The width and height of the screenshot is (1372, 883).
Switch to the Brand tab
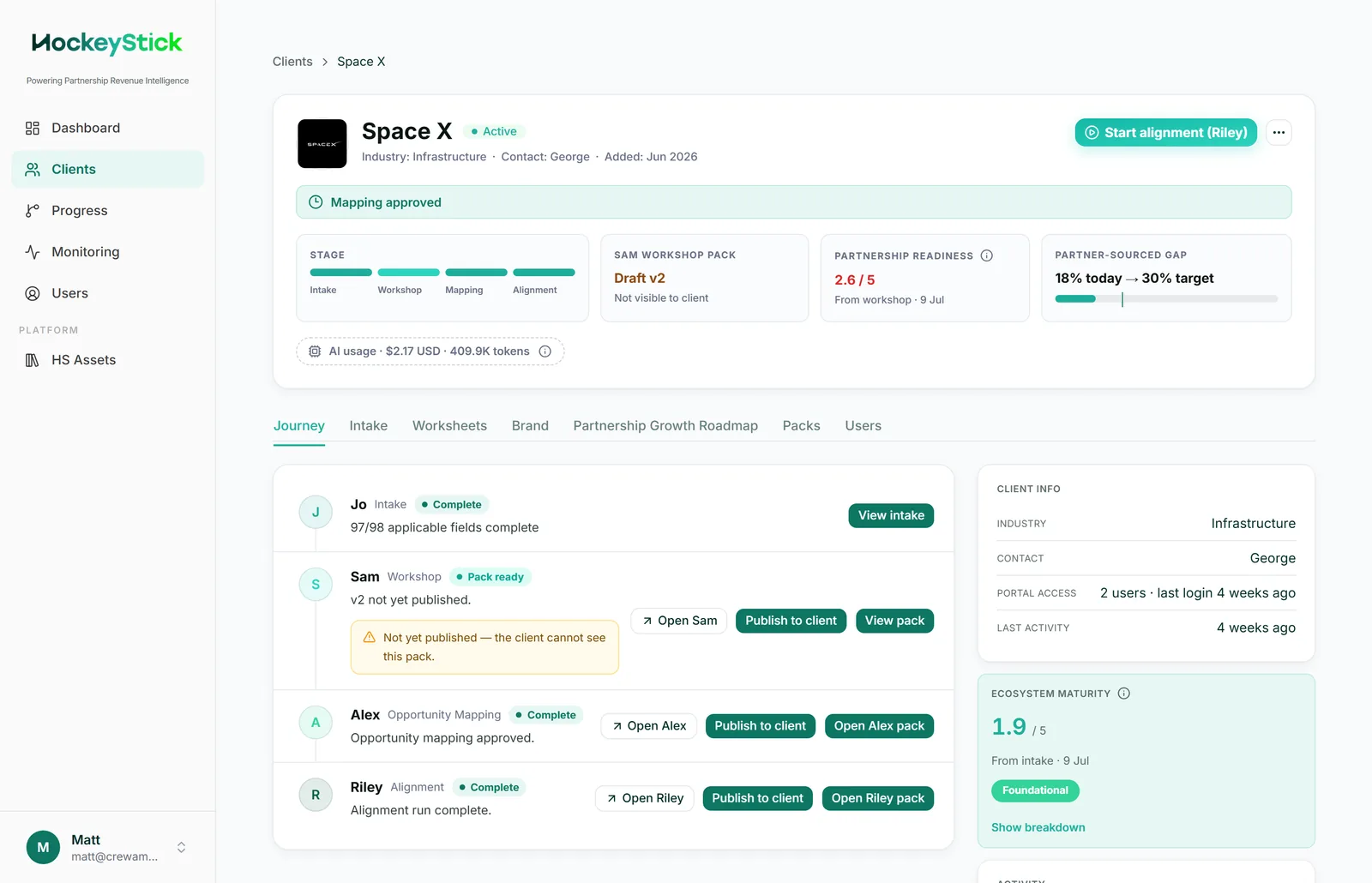pyautogui.click(x=530, y=426)
